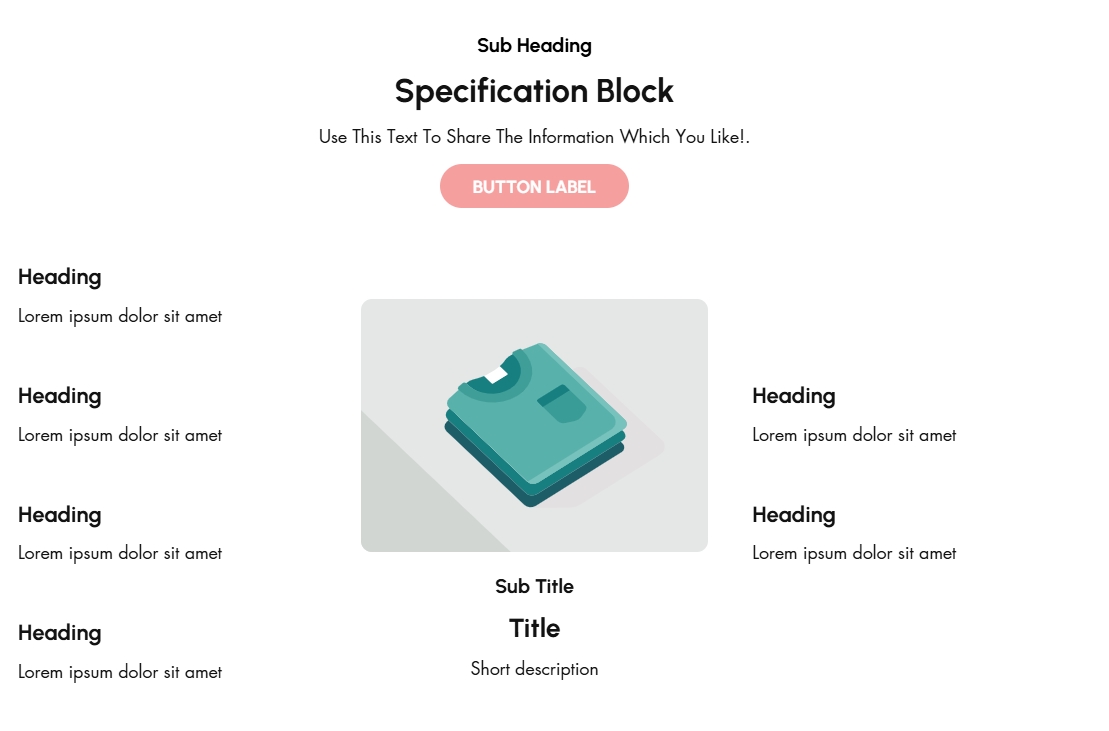Select Lorem ipsum text under first right Heading
Image resolution: width=1109 pixels, height=731 pixels.
tap(854, 436)
